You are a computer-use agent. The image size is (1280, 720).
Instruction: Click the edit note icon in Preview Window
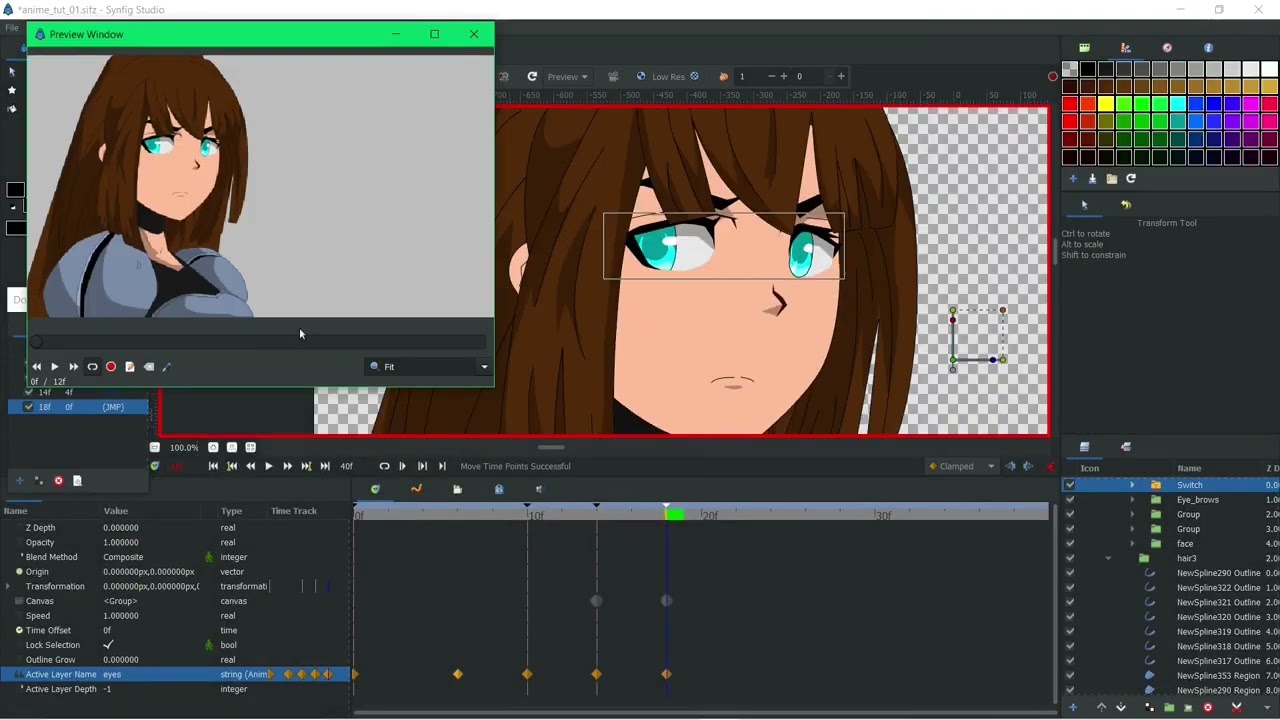point(130,367)
